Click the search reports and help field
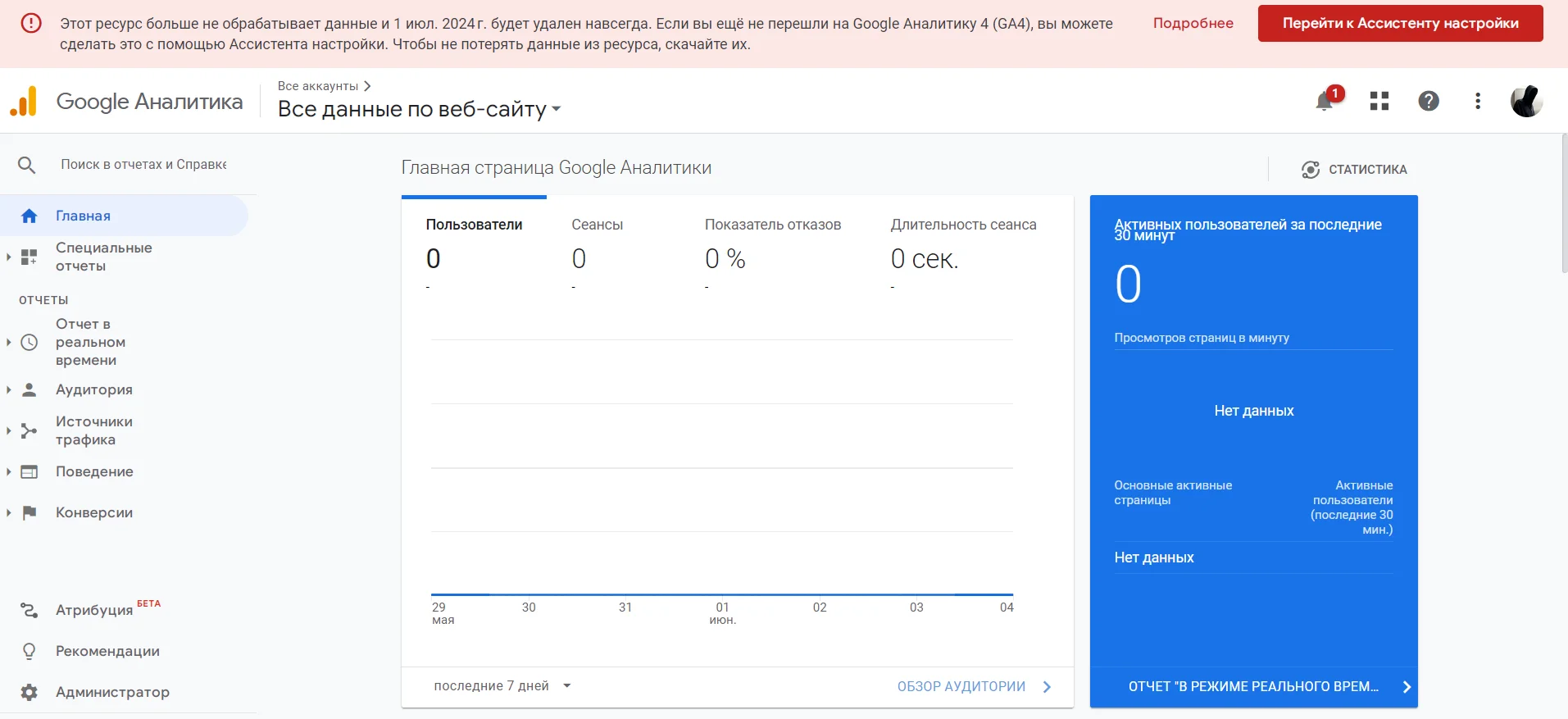The image size is (1568, 719). (144, 165)
